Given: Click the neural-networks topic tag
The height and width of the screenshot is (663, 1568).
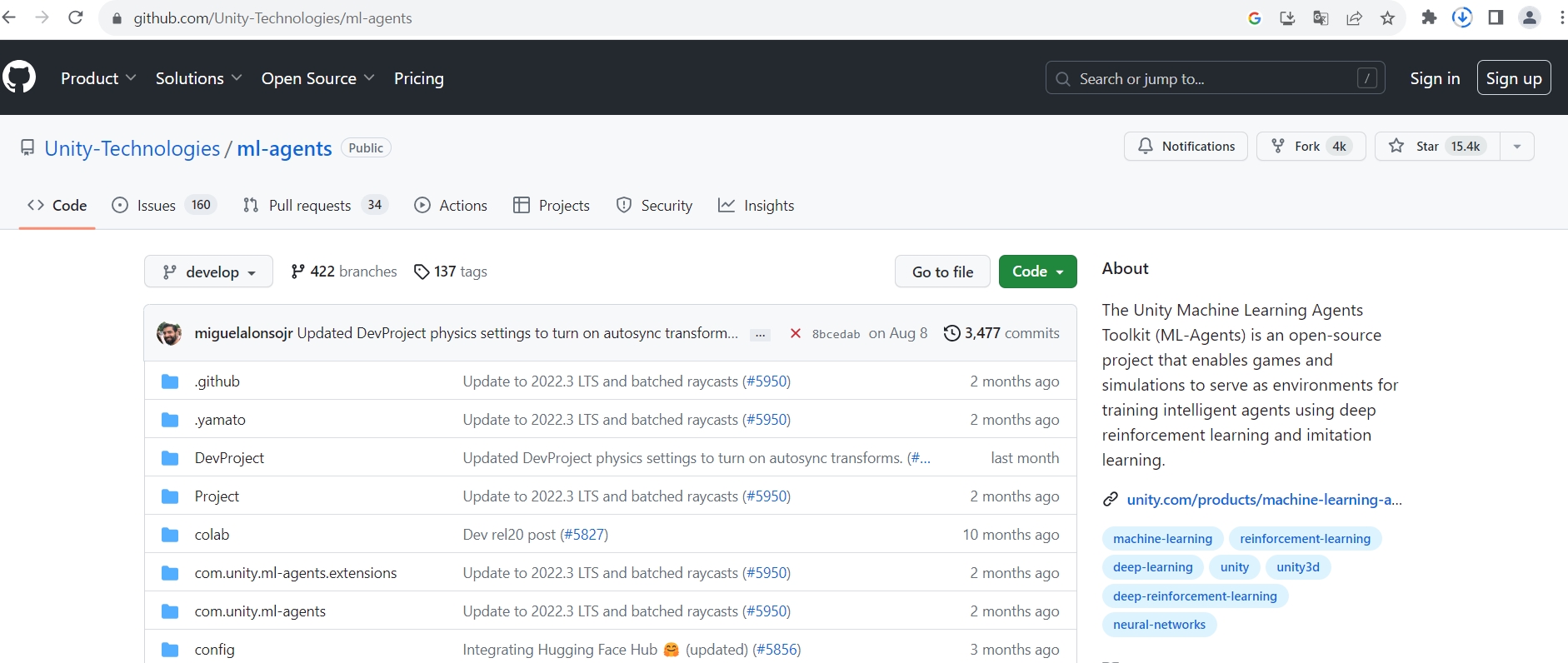Looking at the screenshot, I should [1159, 625].
